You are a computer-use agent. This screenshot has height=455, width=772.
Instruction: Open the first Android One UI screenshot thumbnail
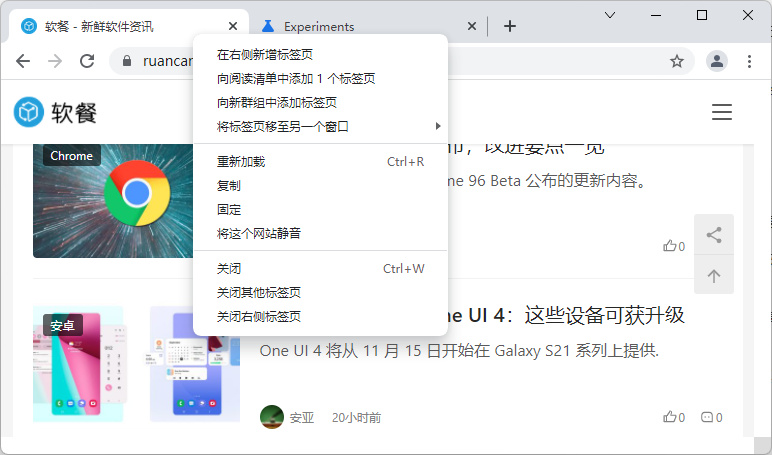pyautogui.click(x=78, y=364)
